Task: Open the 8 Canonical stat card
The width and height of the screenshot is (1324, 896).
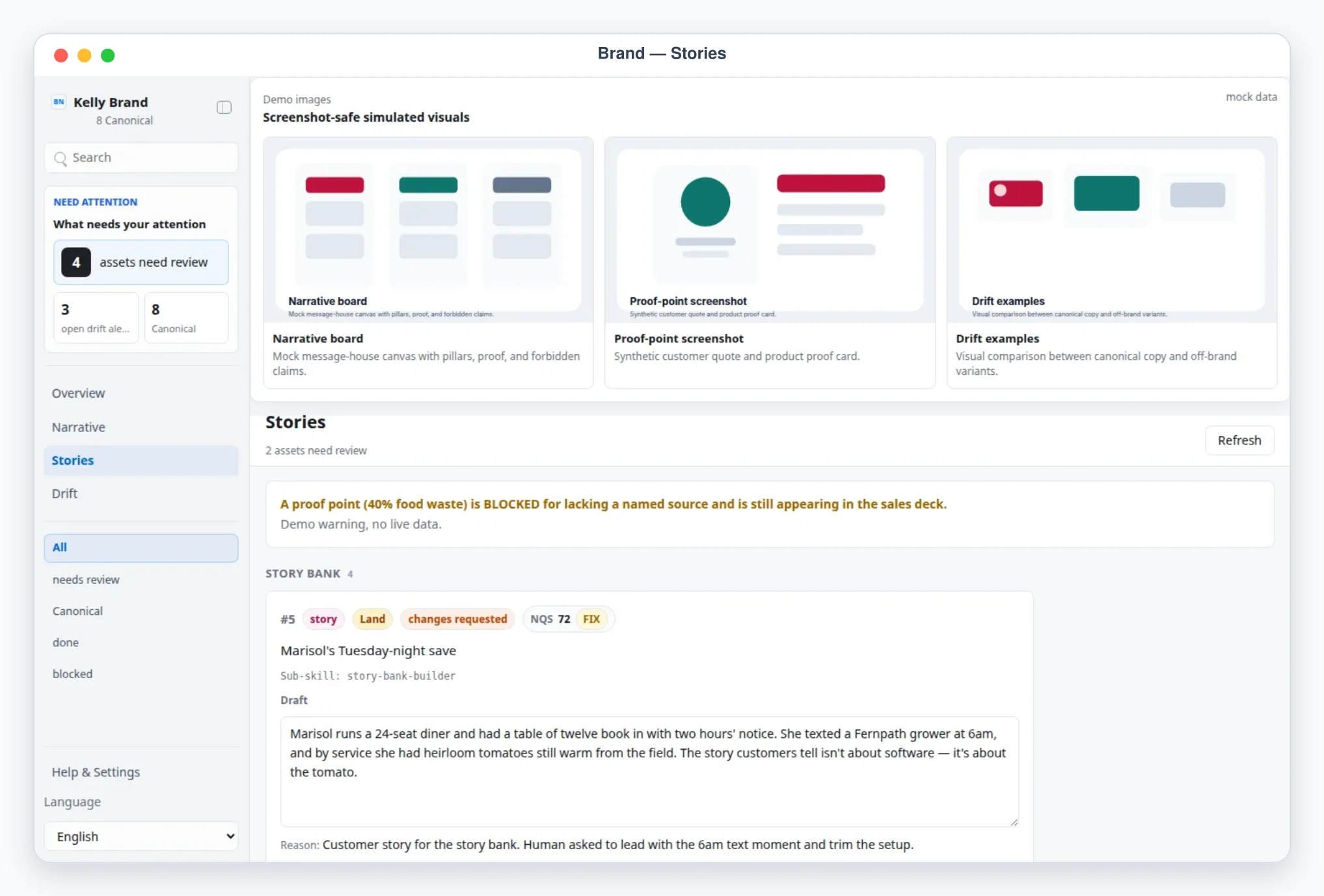Action: (186, 318)
